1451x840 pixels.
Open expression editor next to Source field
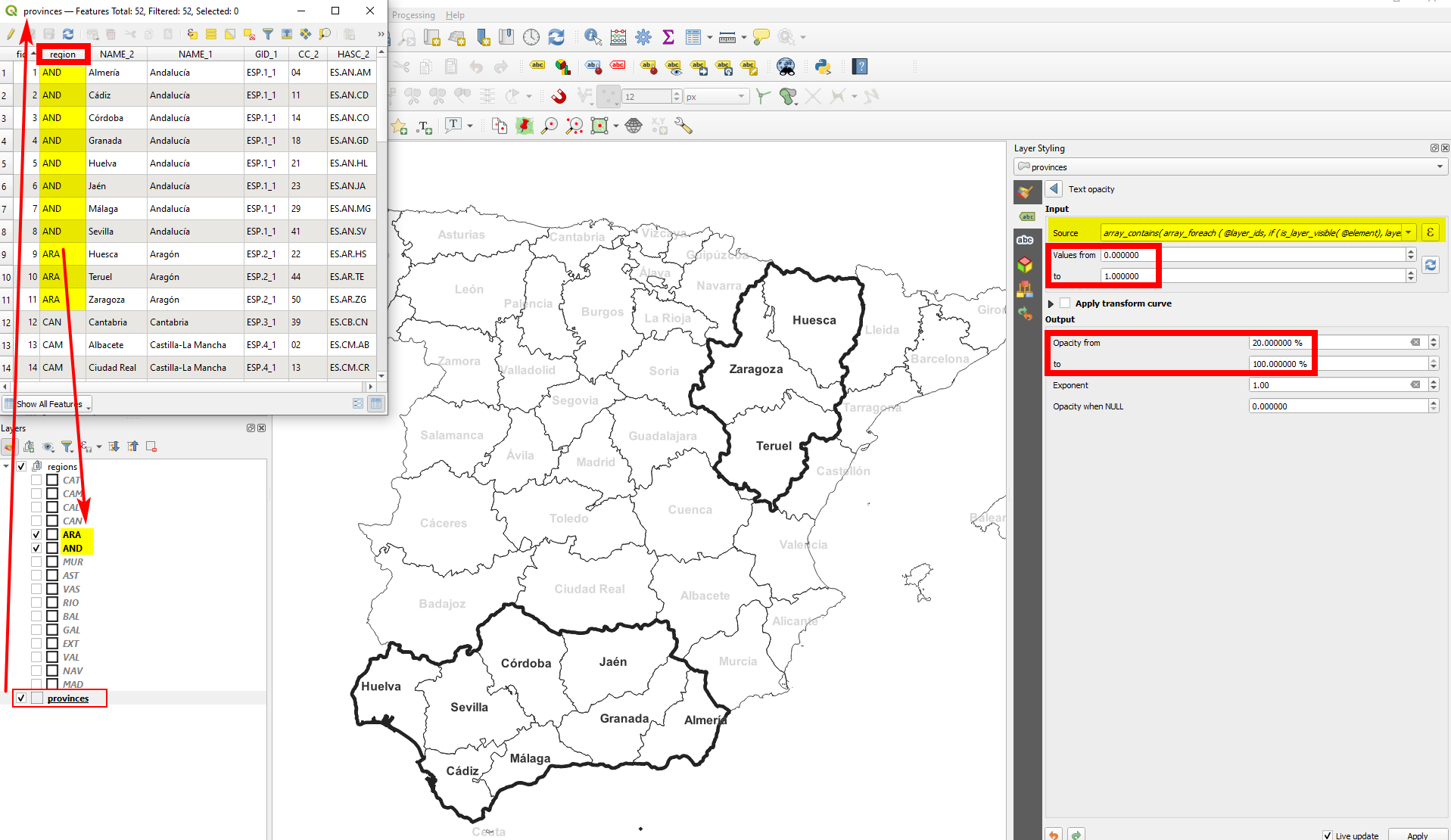point(1430,232)
